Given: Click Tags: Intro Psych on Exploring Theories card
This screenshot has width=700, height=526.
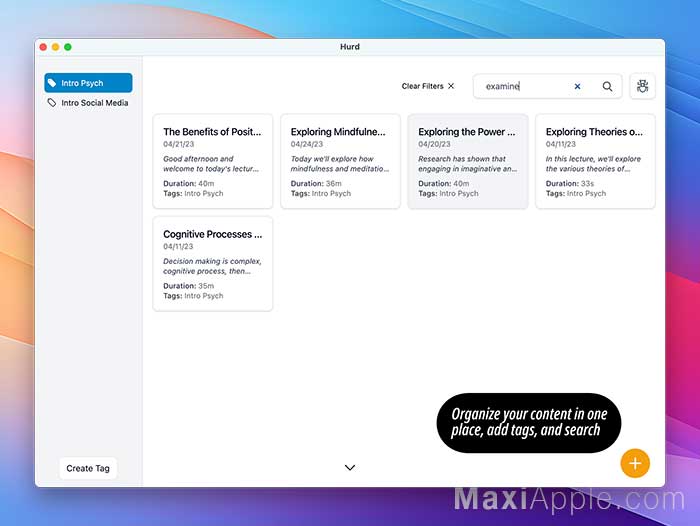Looking at the screenshot, I should pos(576,193).
